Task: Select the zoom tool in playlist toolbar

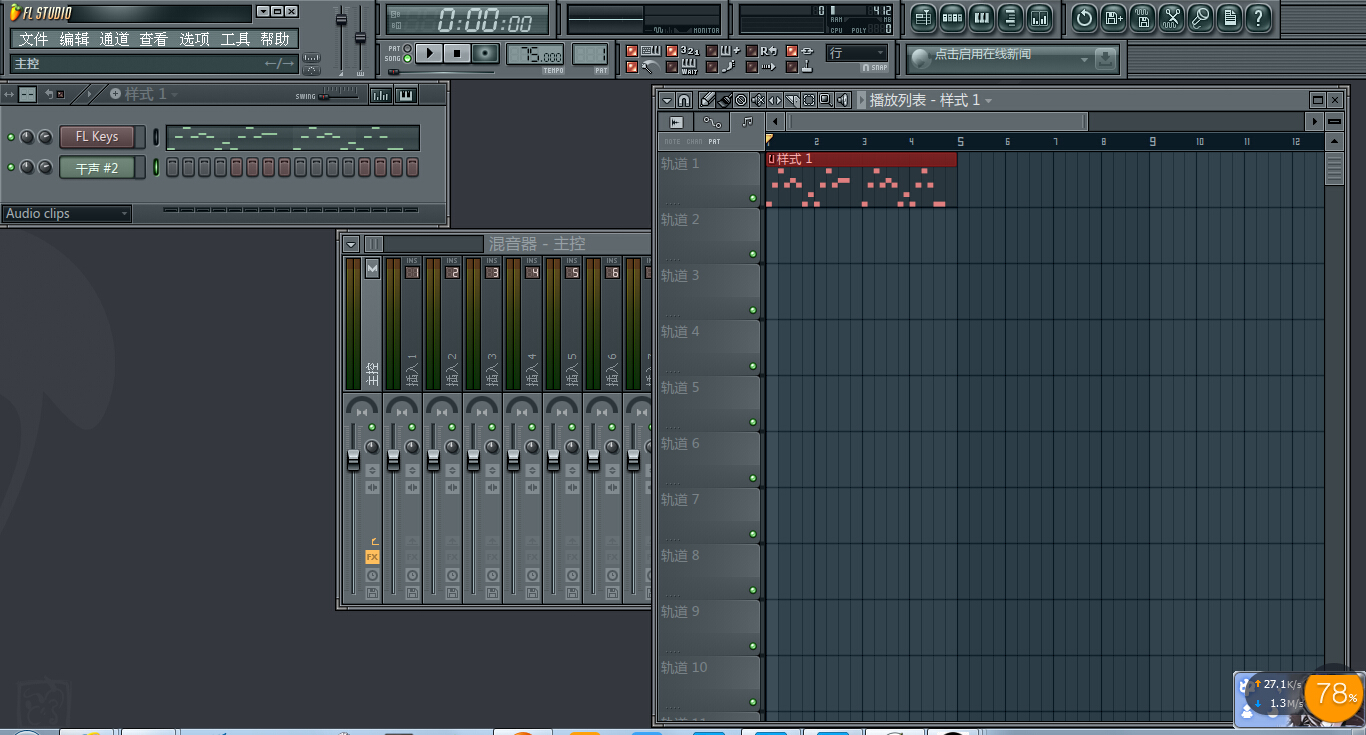Action: click(x=825, y=100)
